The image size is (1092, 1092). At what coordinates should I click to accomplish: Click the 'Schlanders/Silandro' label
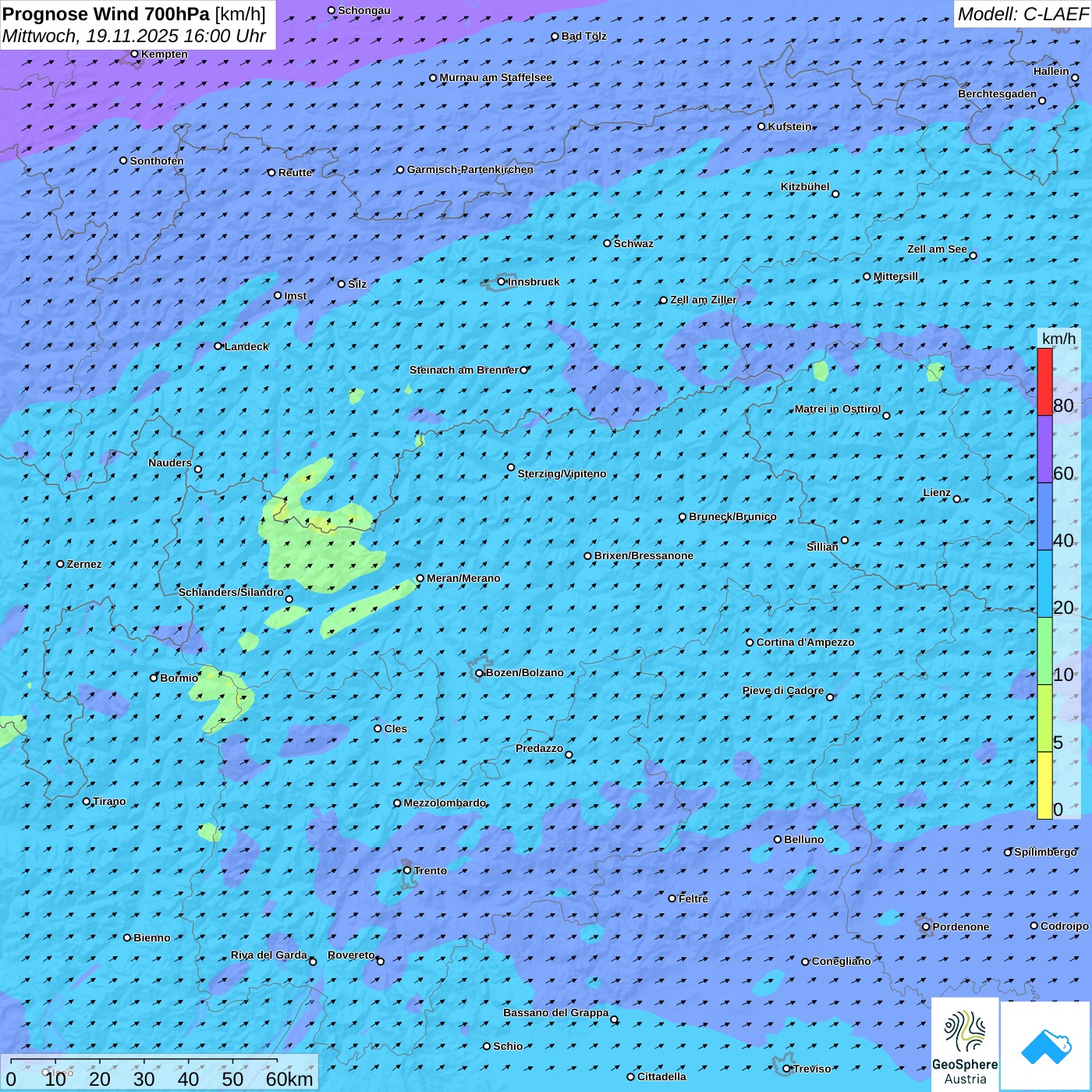coord(231,592)
